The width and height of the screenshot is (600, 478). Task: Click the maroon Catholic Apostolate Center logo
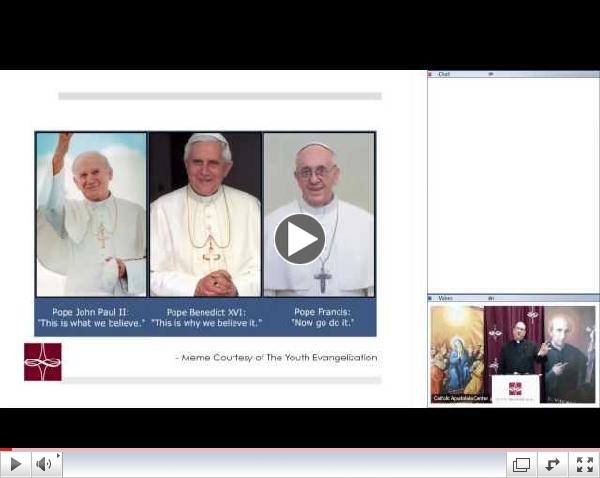[42, 362]
